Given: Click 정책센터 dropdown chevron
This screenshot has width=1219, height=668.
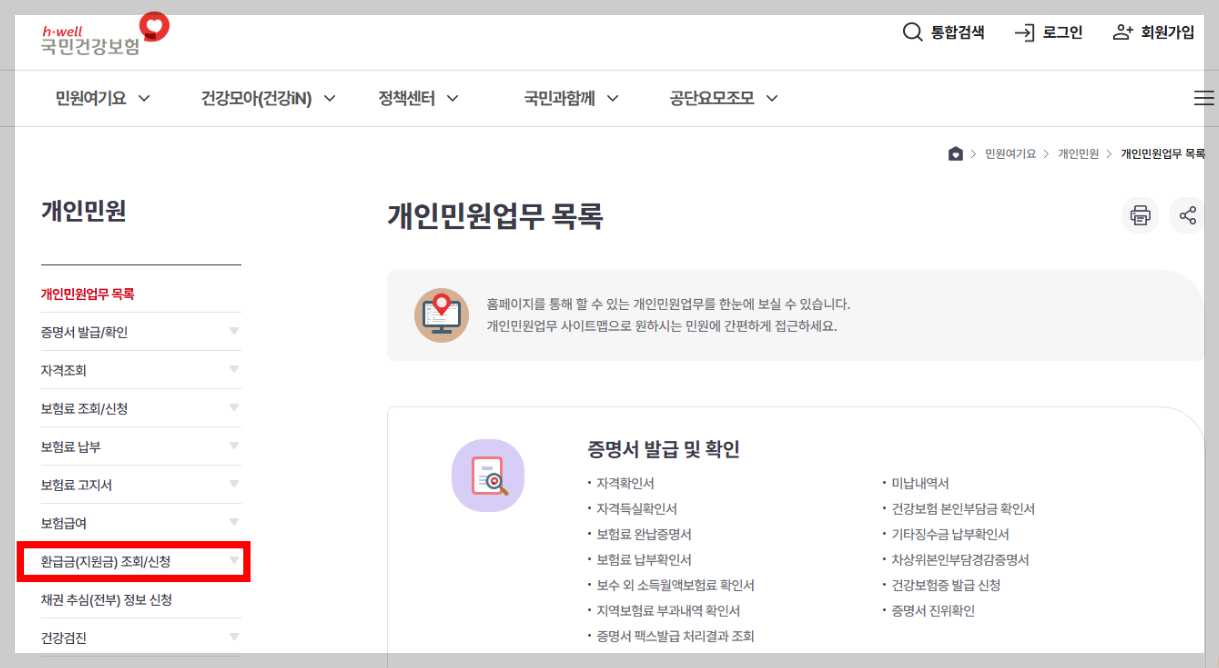Looking at the screenshot, I should [452, 99].
